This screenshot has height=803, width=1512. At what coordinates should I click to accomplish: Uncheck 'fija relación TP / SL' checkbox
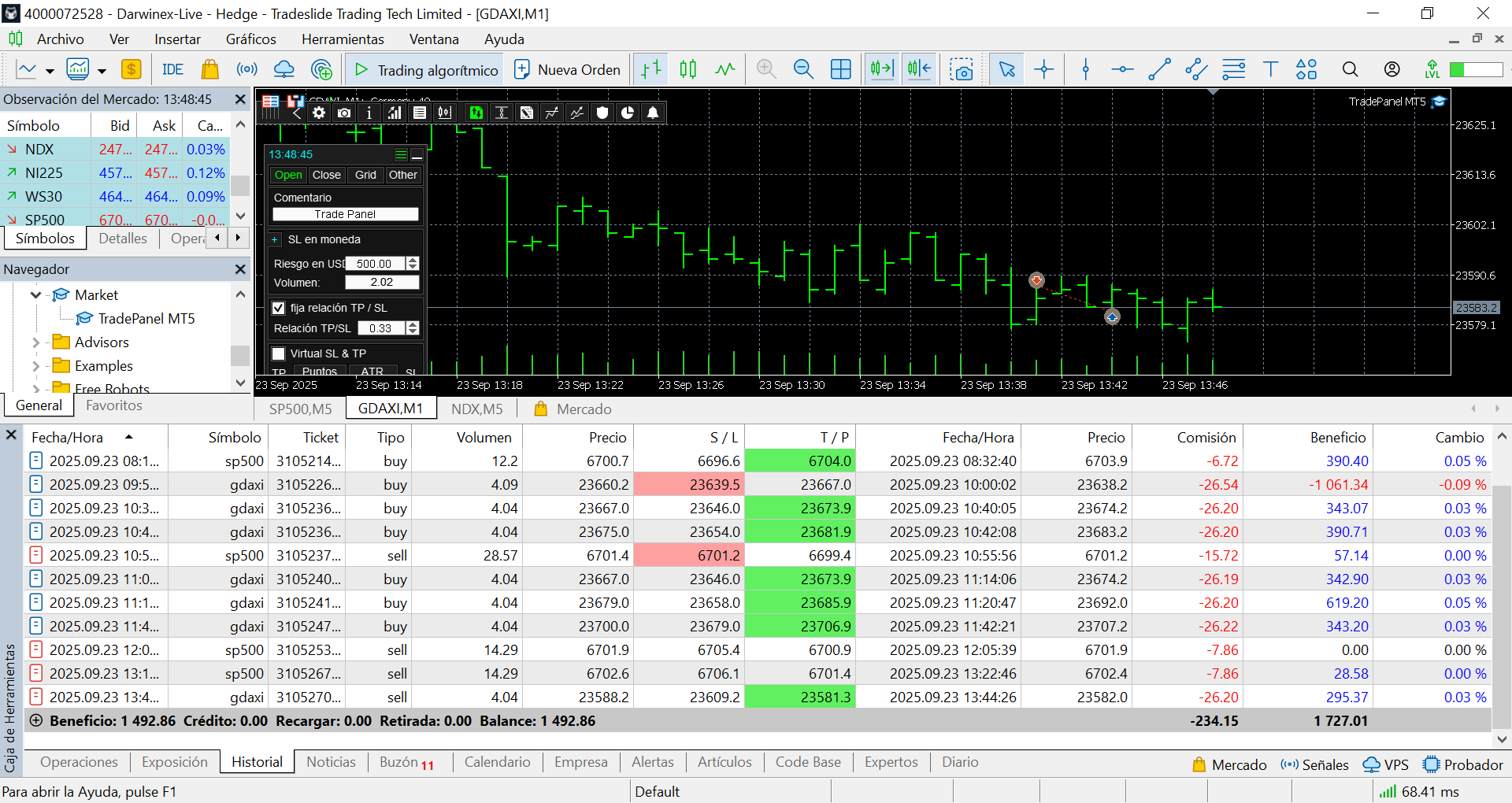[279, 308]
